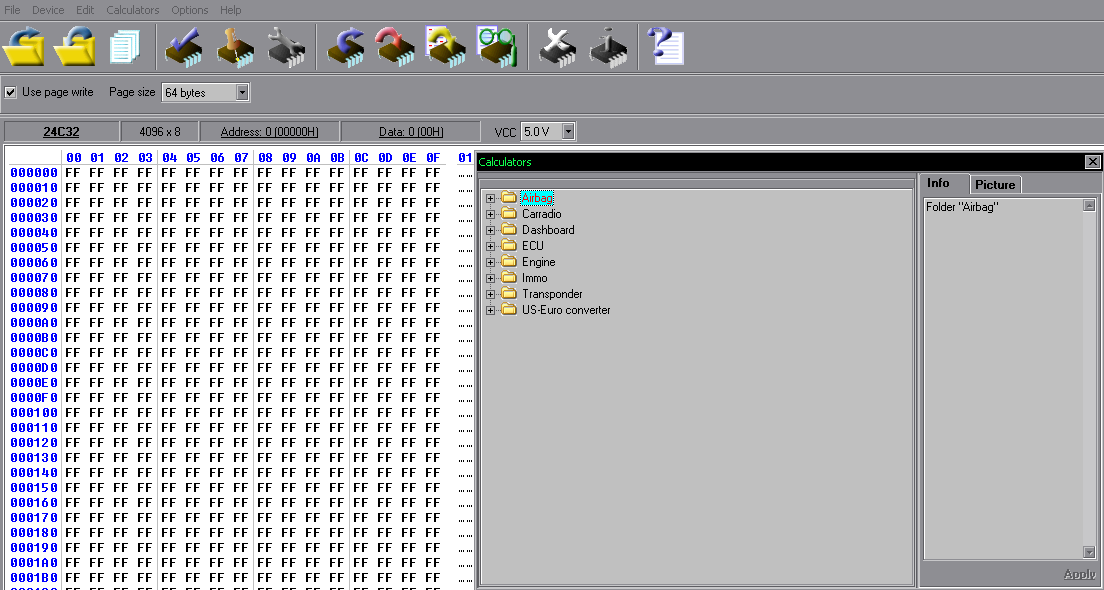The width and height of the screenshot is (1104, 590).
Task: Open the help question mark icon
Action: pyautogui.click(x=665, y=47)
